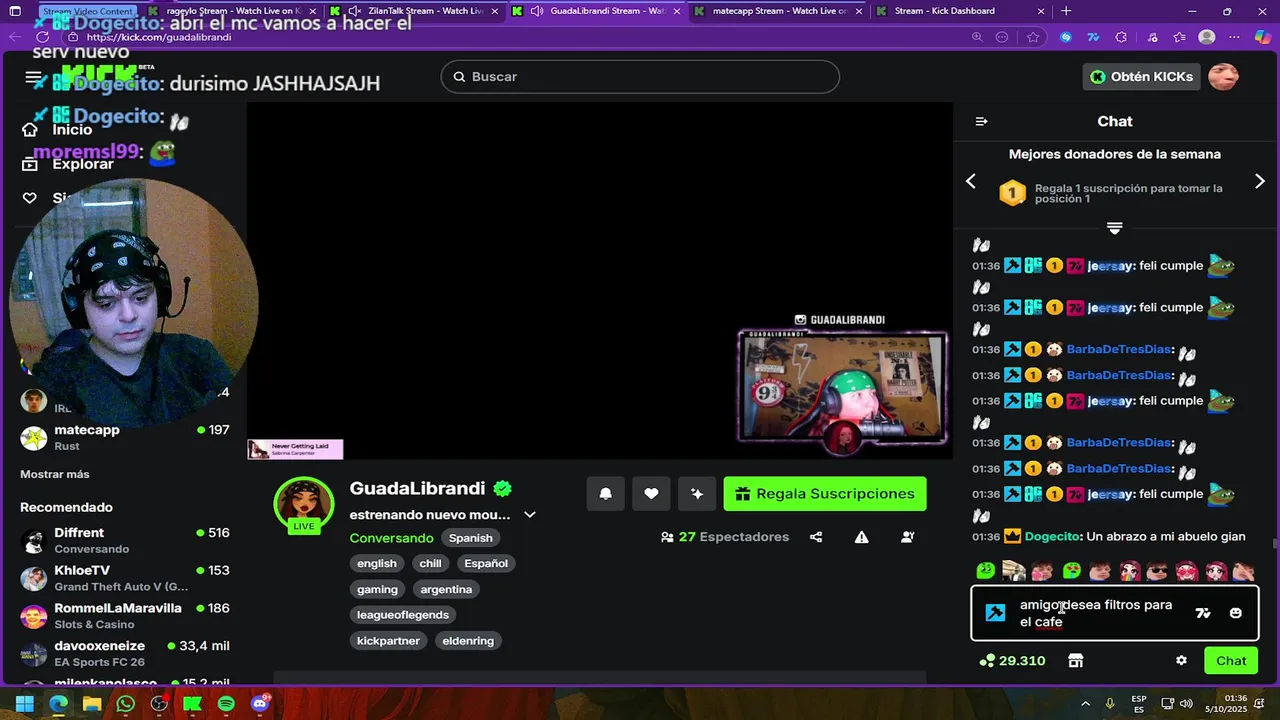This screenshot has width=1280, height=720.
Task: Show hidden system tray icons chevron
Action: [x=1087, y=704]
